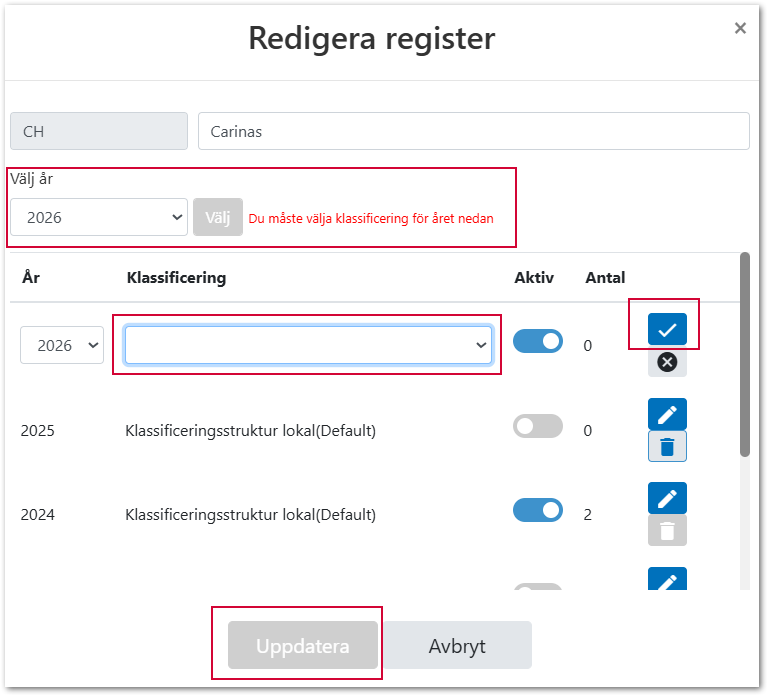Delete the 2025 row with trash icon
Viewport: 768px width, 696px height.
point(667,446)
